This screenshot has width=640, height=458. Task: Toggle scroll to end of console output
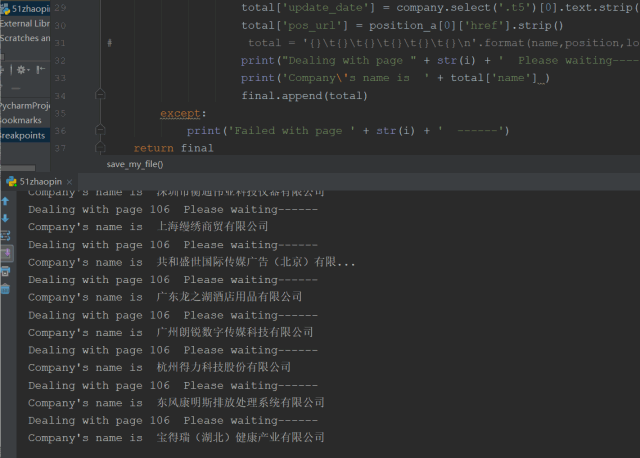[7, 253]
